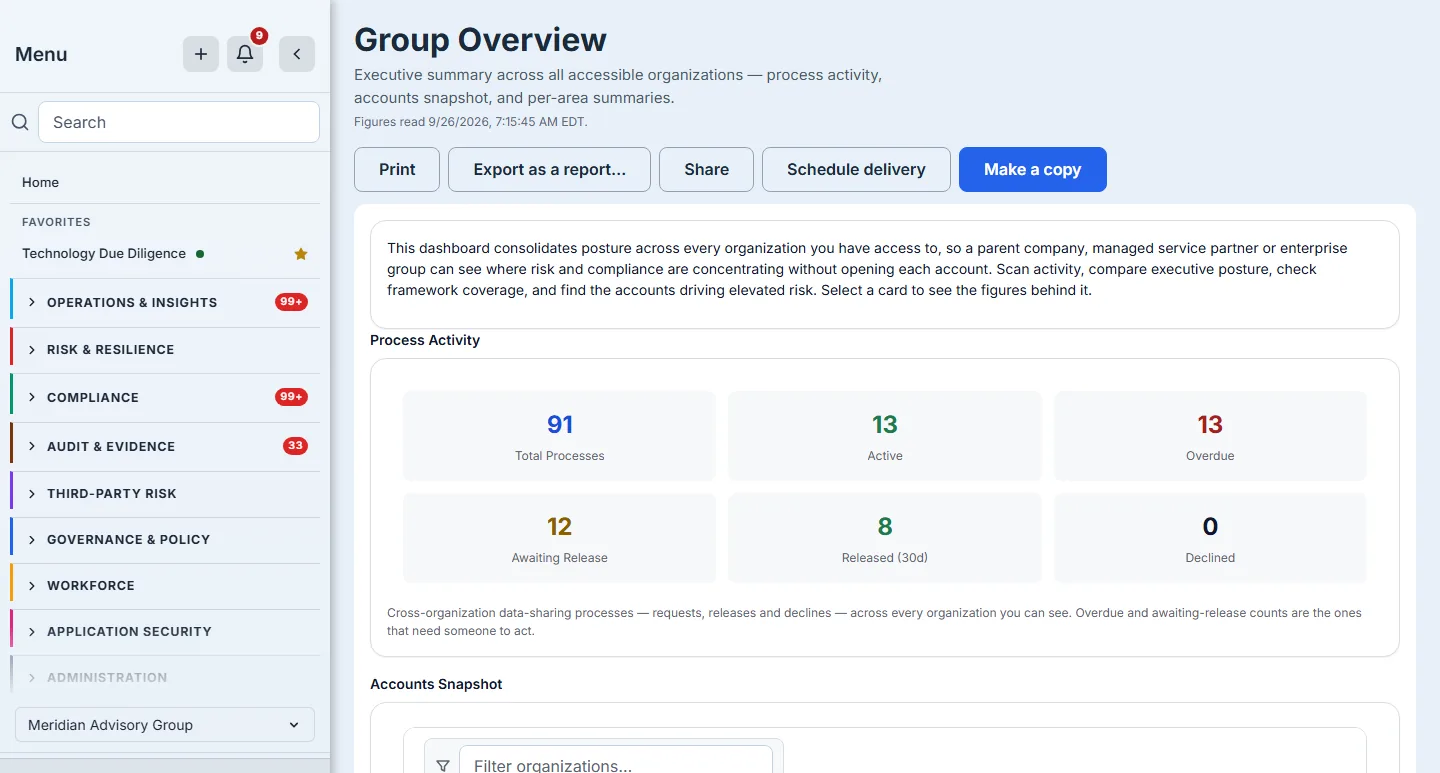Screen dimensions: 1440x773
Task: Open Technology Due Diligence favorite
Action: pyautogui.click(x=104, y=253)
